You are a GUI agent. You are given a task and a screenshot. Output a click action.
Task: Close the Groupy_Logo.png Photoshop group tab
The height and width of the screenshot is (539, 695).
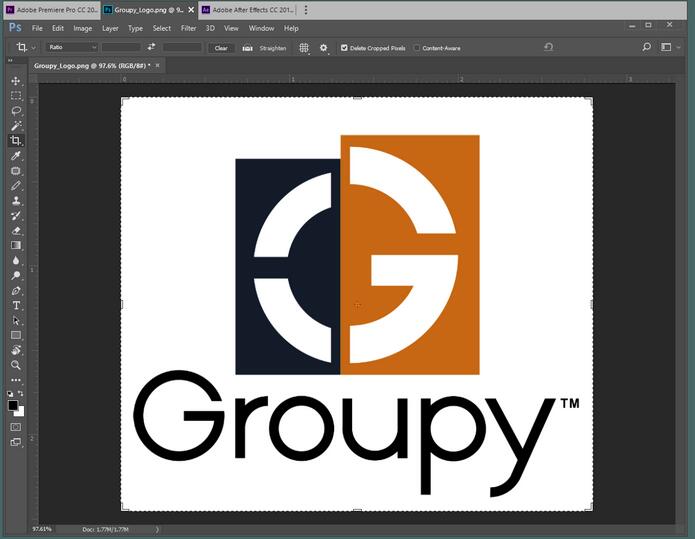[x=191, y=10]
